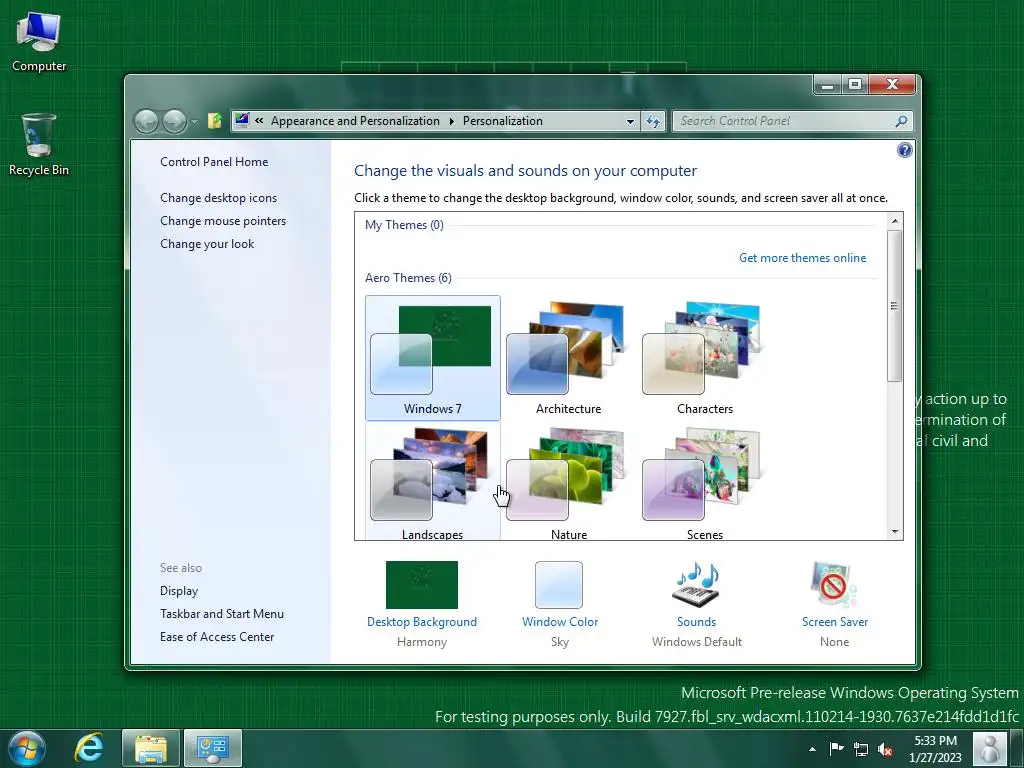The image size is (1024, 768).
Task: Click the Forward navigation arrow
Action: point(174,121)
